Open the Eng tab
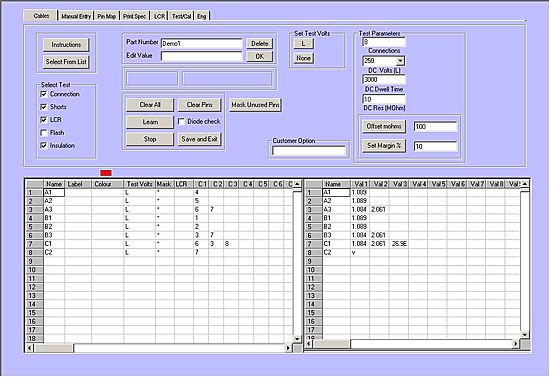 (x=201, y=16)
